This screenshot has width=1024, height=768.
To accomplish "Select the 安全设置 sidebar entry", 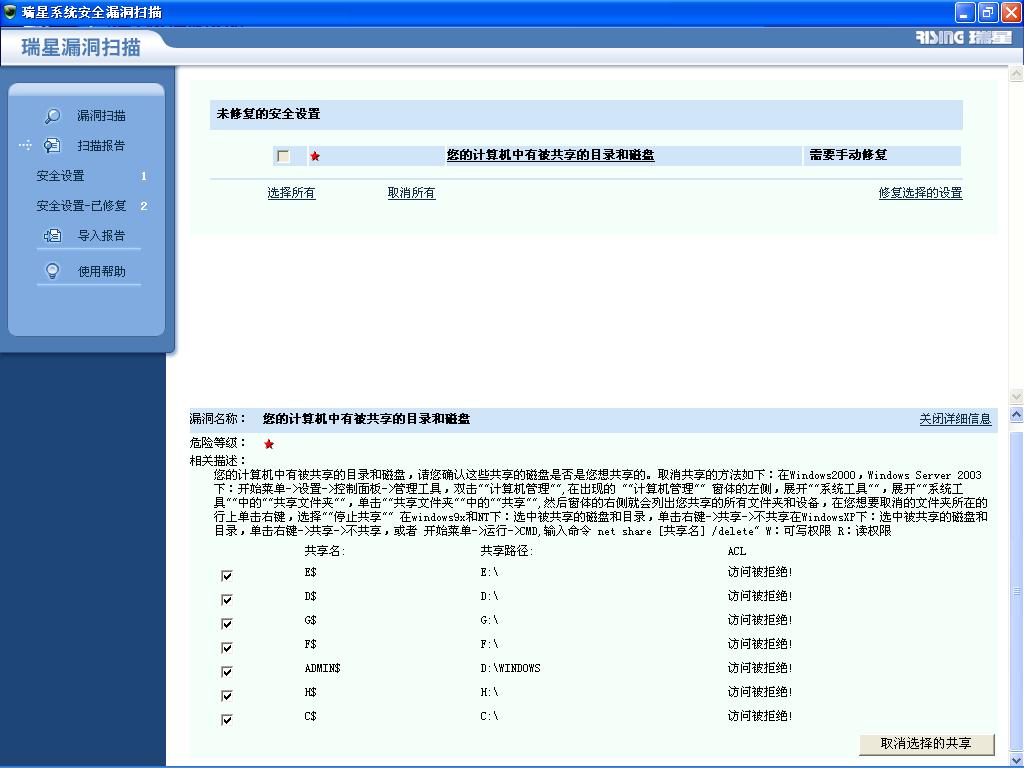I will 60,176.
